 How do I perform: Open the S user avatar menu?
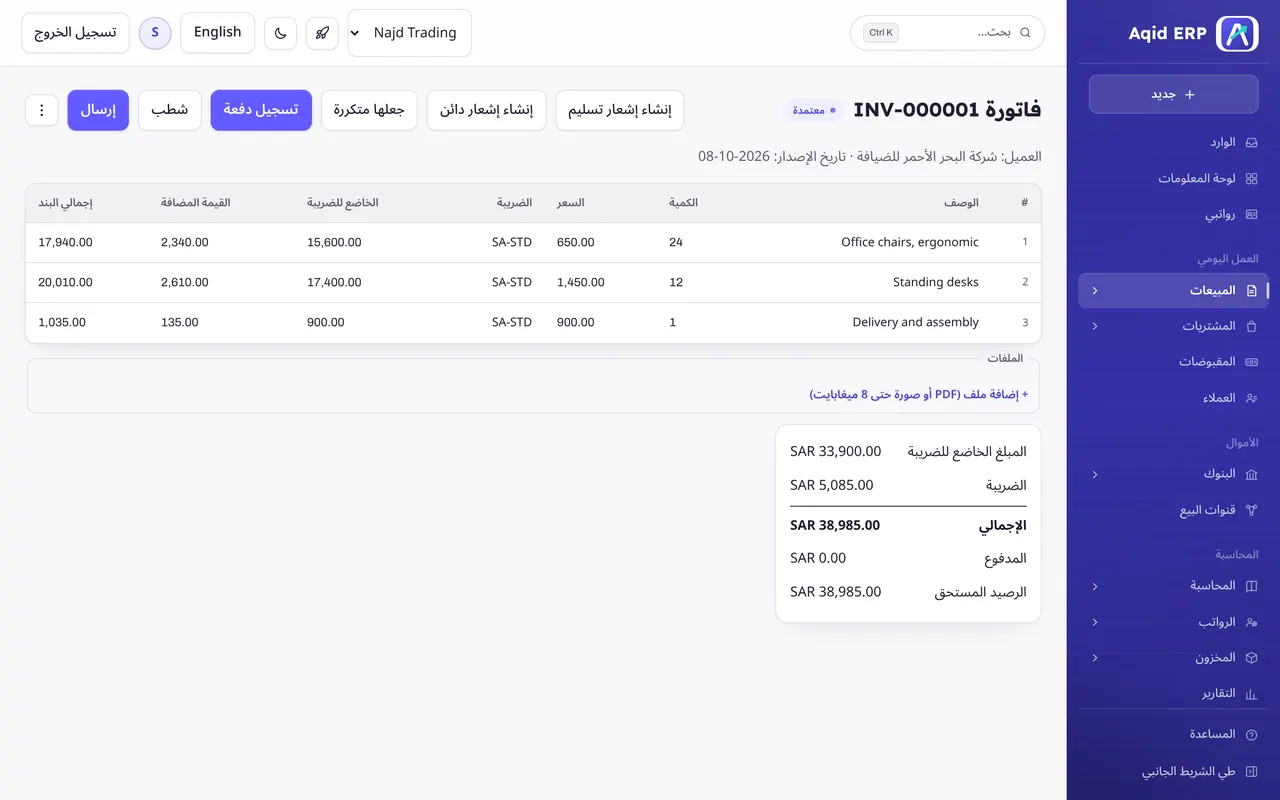point(155,33)
